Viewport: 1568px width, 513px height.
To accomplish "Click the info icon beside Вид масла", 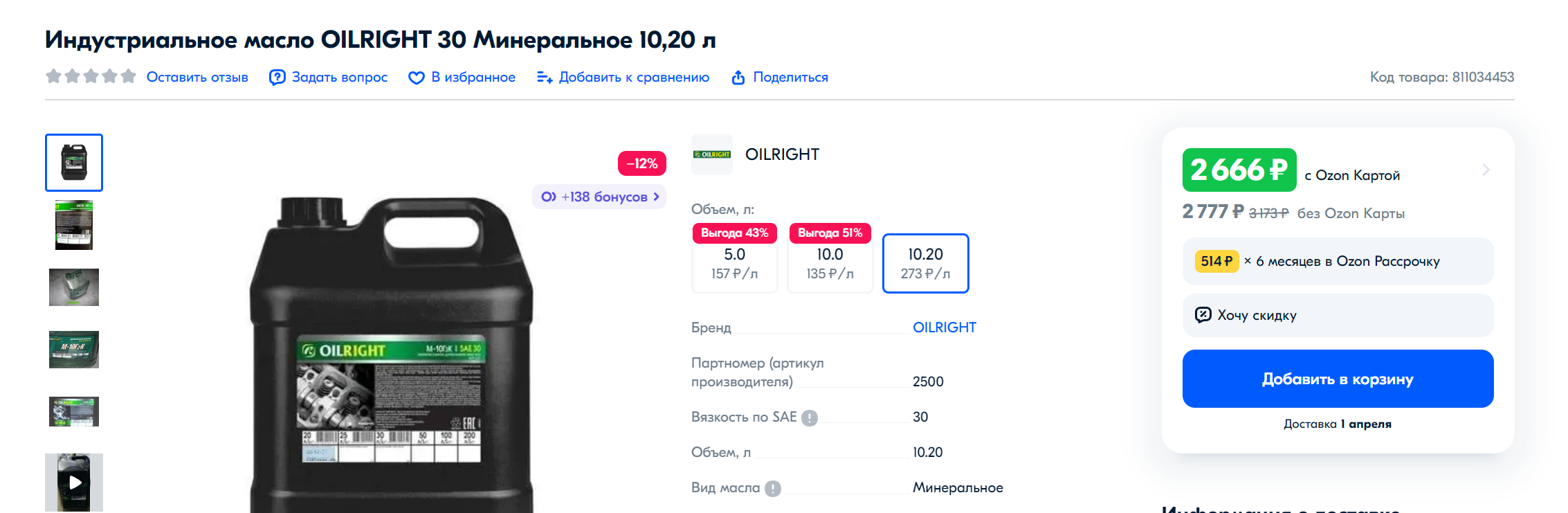I will pos(773,488).
